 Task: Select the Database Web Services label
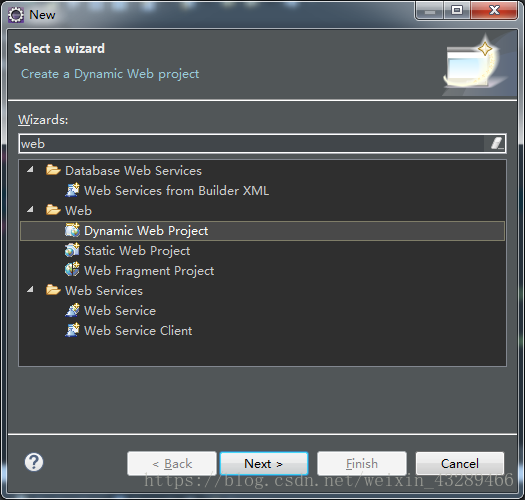tap(133, 171)
